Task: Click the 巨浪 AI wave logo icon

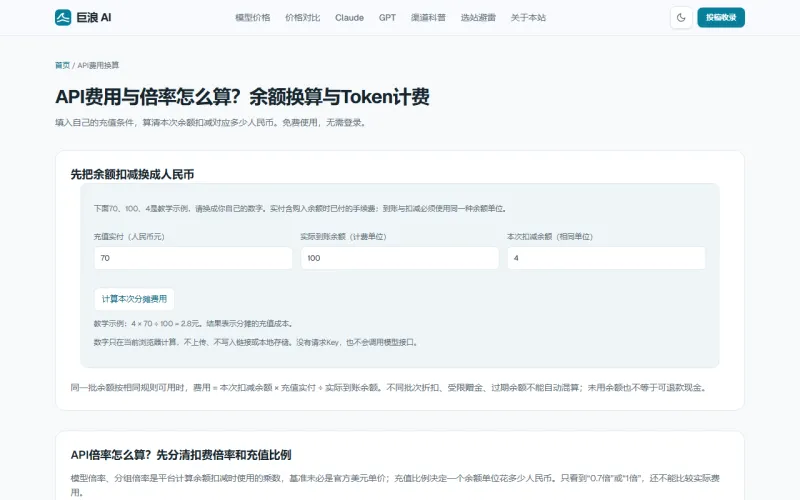Action: 63,17
